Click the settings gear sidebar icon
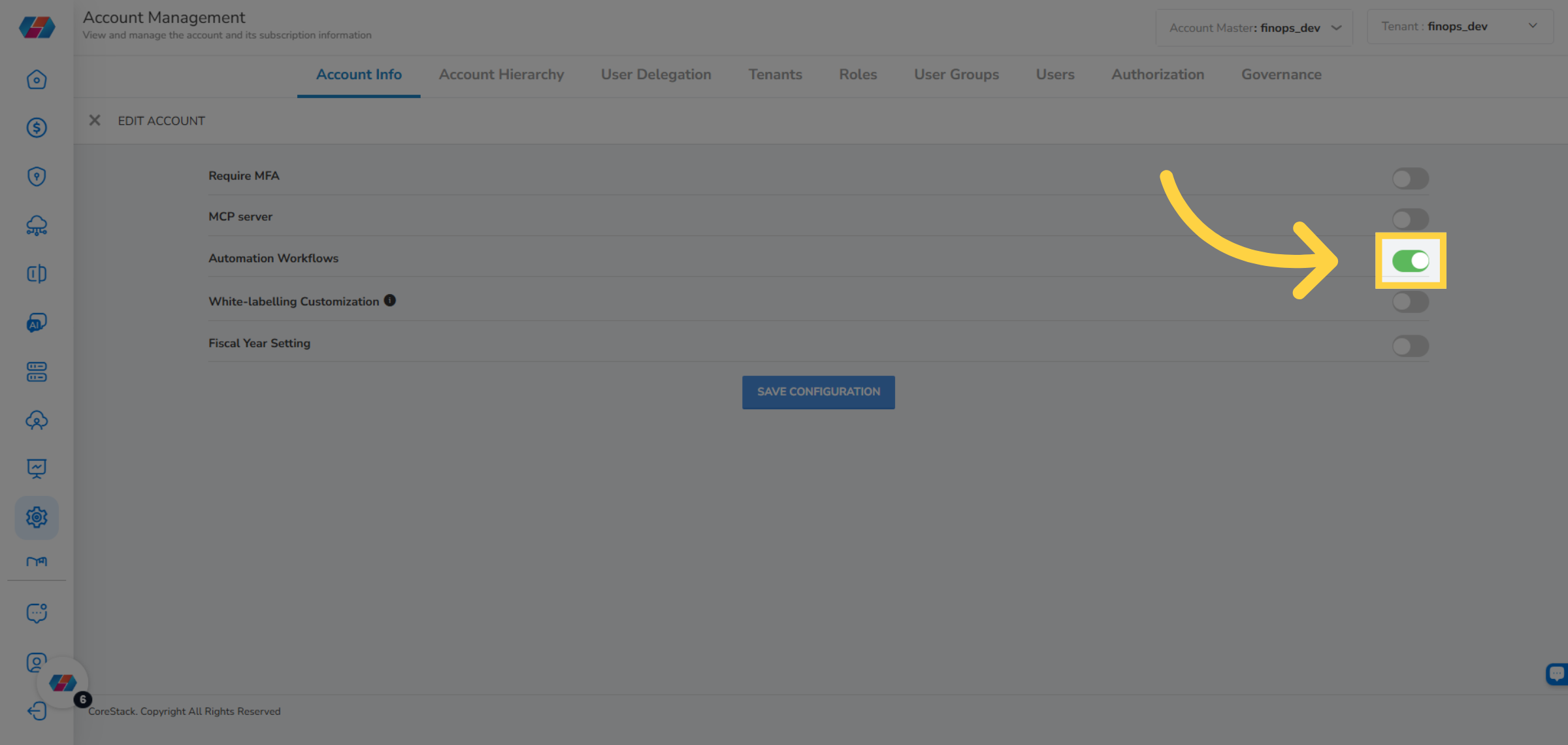This screenshot has height=745, width=1568. (37, 517)
